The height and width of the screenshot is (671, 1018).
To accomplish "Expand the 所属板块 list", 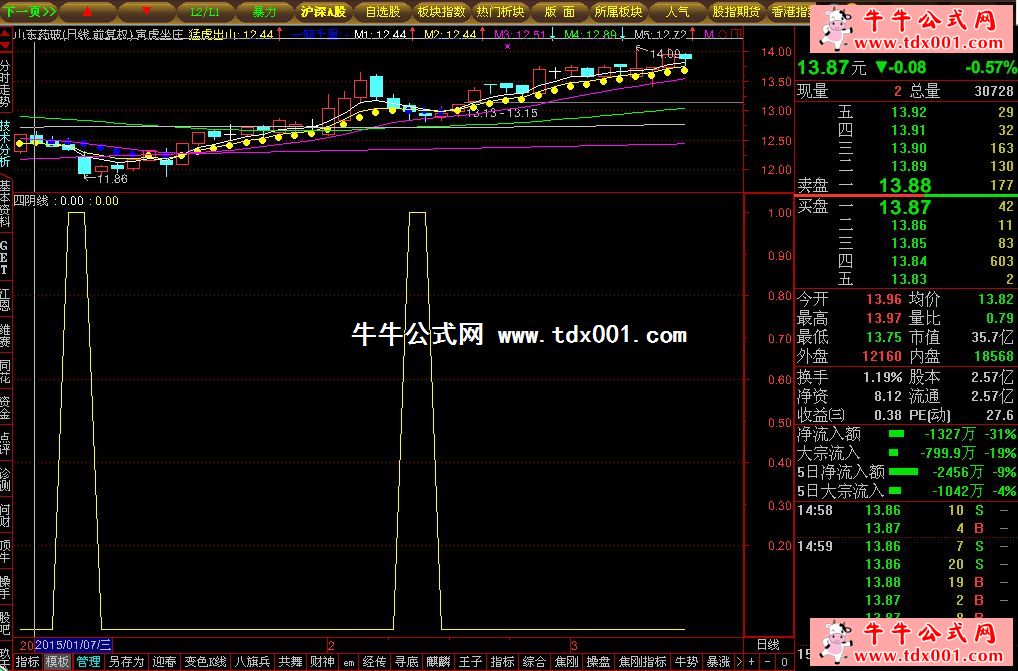I will coord(618,12).
